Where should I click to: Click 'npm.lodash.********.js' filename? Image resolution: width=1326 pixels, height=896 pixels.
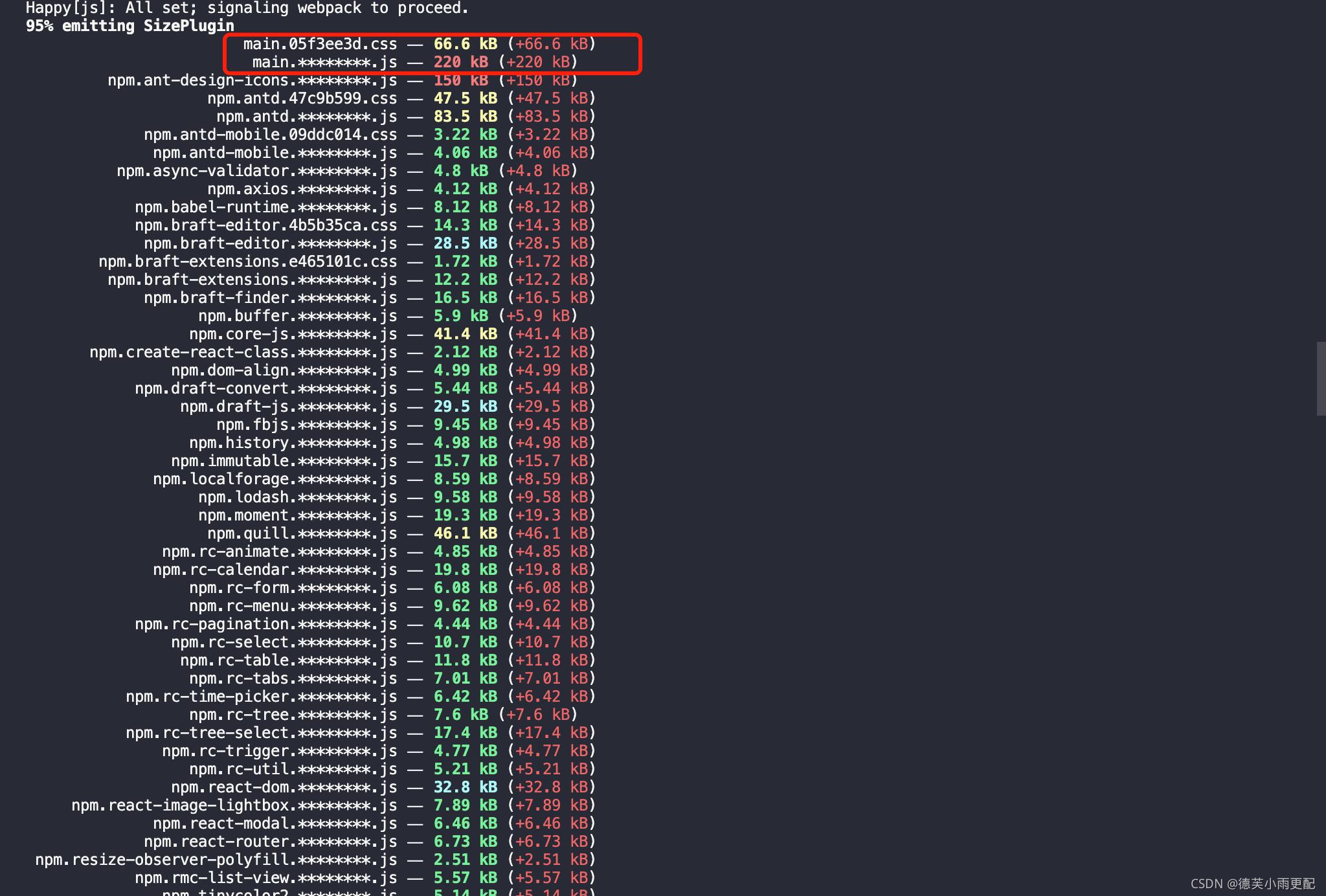click(x=298, y=497)
